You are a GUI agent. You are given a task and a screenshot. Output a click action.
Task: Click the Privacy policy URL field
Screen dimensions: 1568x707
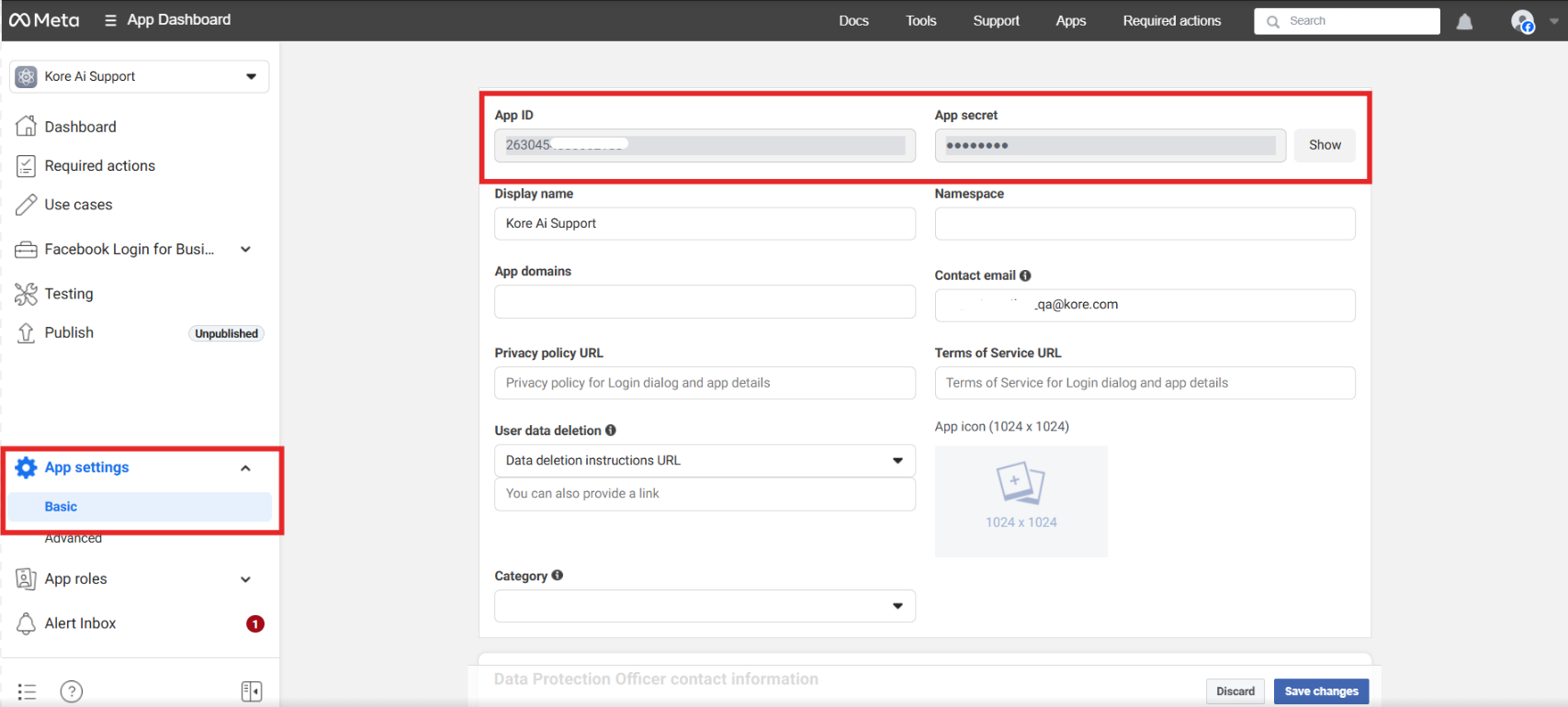[704, 383]
